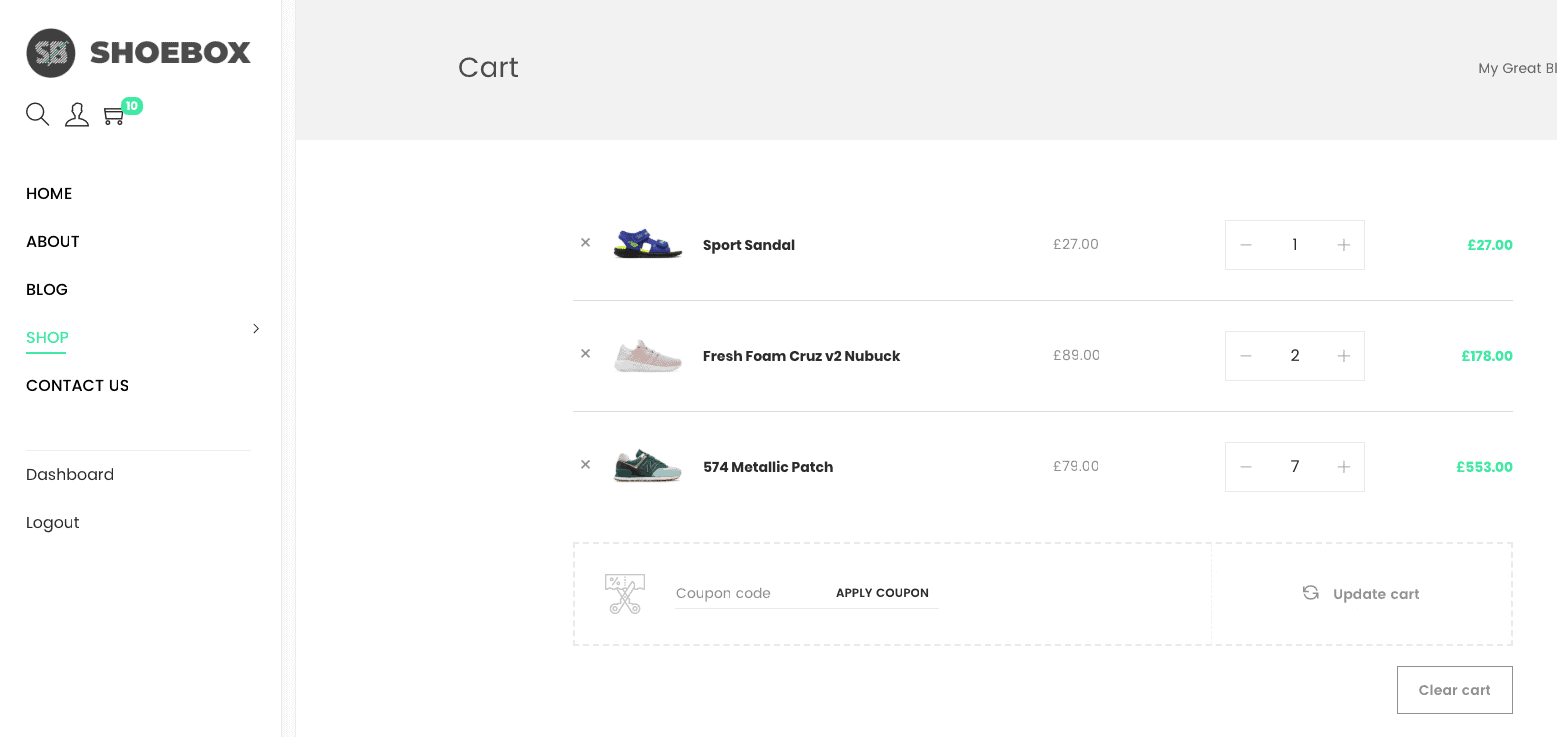Open the shopping cart icon
1557x737 pixels.
(114, 116)
